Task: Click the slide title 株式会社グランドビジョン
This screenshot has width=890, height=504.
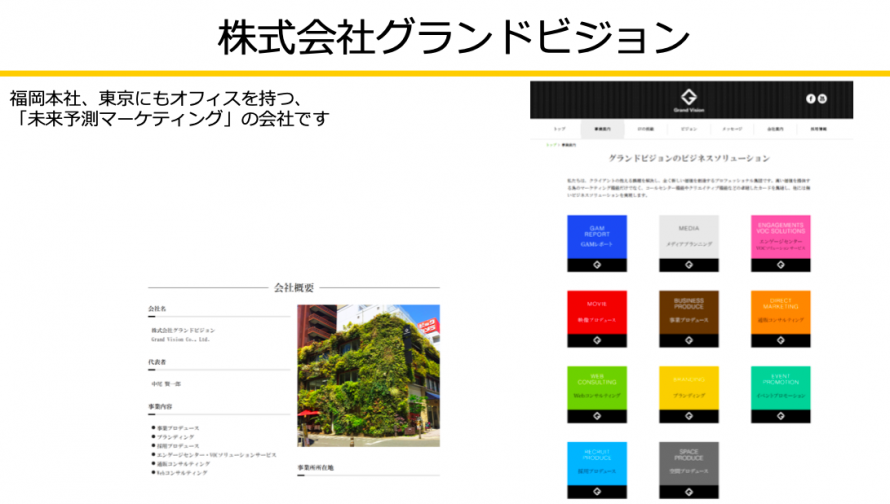Action: tap(454, 37)
